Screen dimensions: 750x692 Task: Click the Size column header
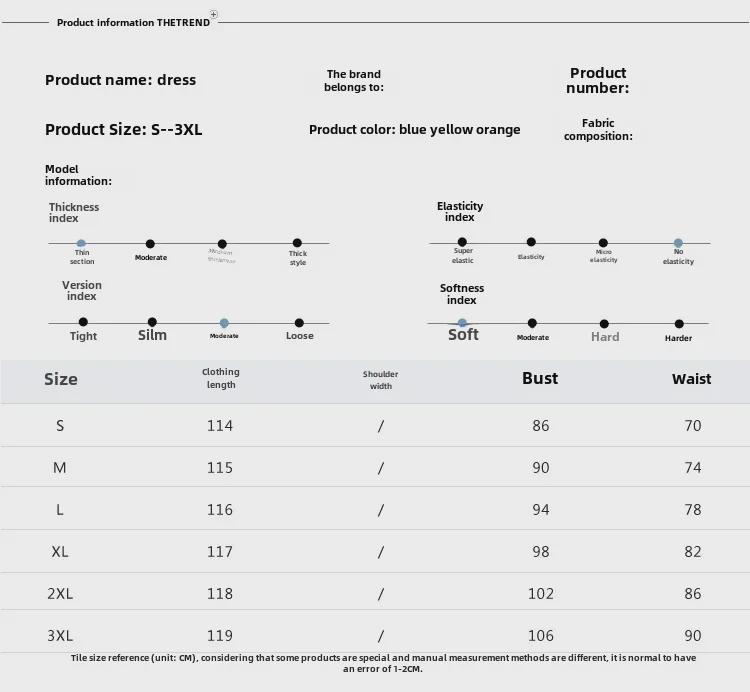pyautogui.click(x=60, y=379)
